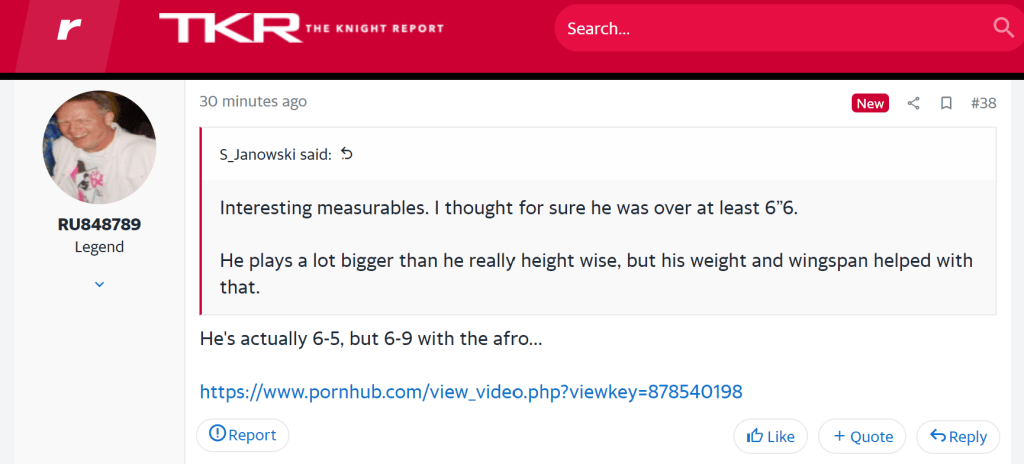The height and width of the screenshot is (464, 1024).
Task: Click the red "New" badge
Action: (x=870, y=103)
